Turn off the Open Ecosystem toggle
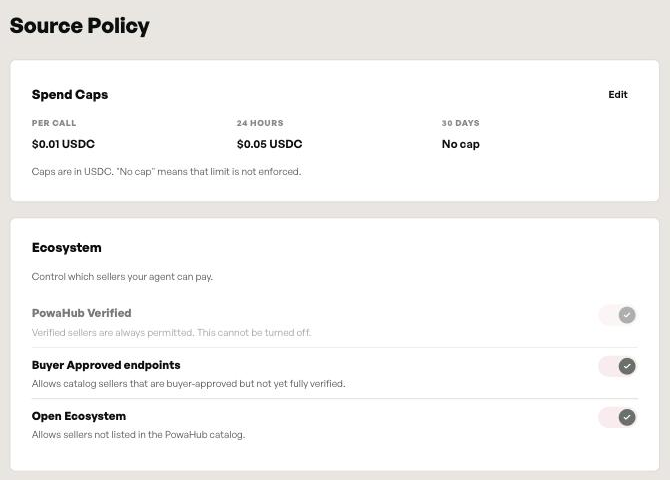The width and height of the screenshot is (670, 480). click(x=617, y=417)
